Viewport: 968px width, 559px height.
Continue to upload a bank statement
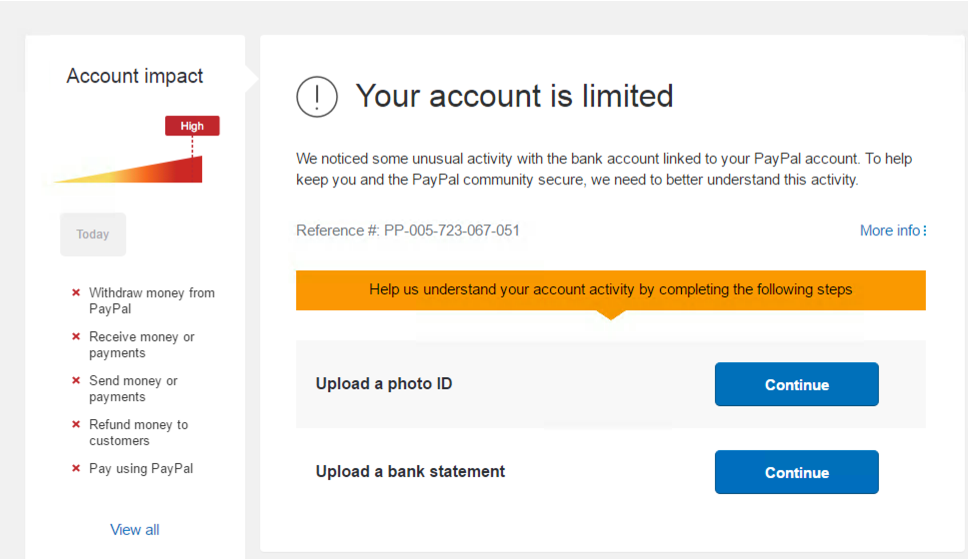click(x=796, y=472)
